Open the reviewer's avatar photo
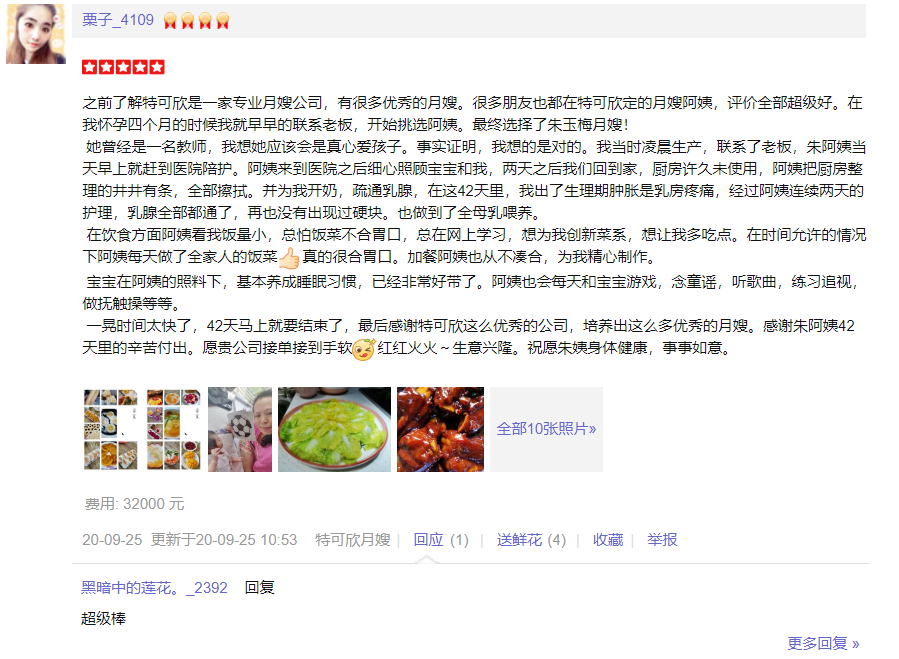 click(36, 33)
